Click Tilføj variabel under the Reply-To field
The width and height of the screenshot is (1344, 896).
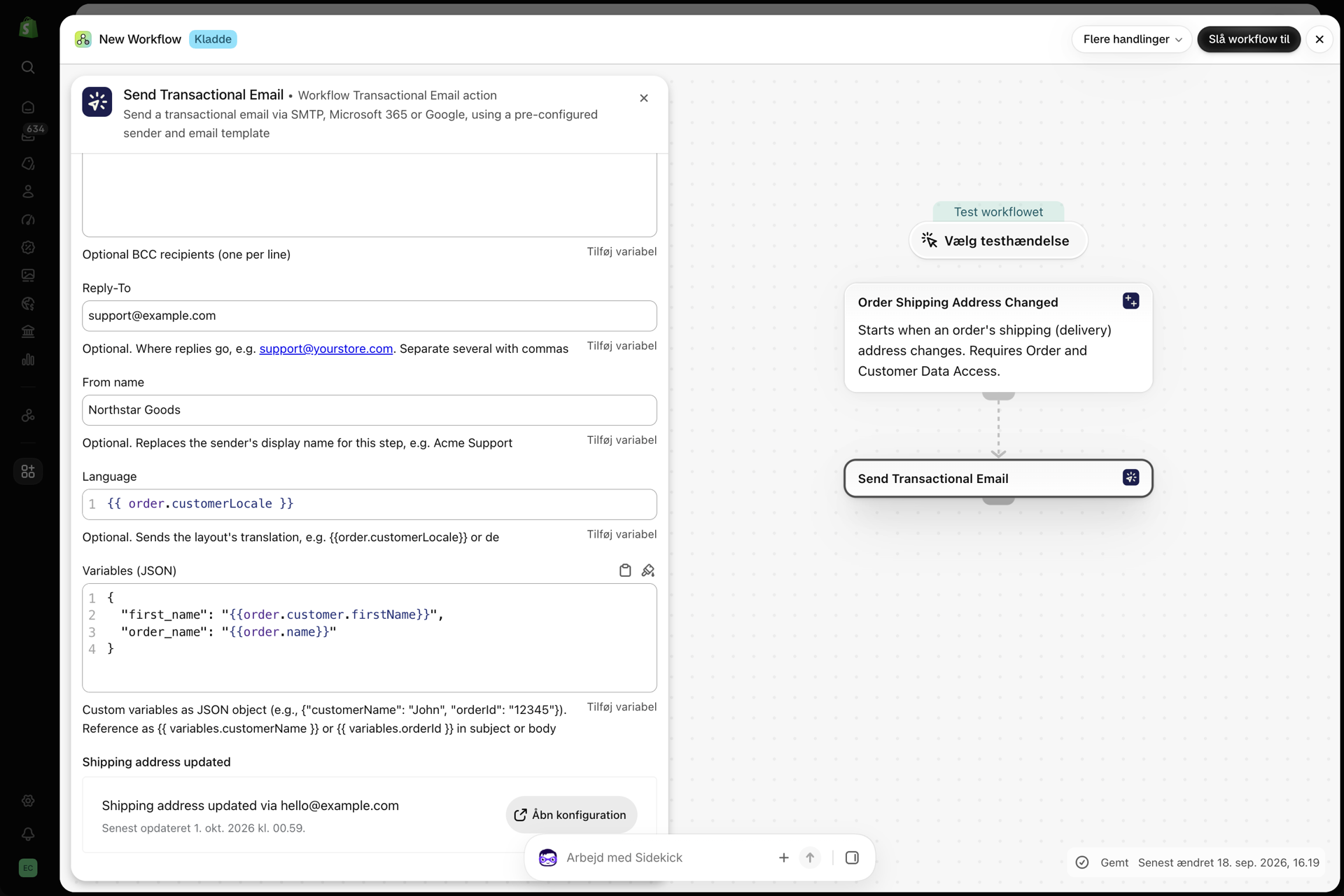622,346
